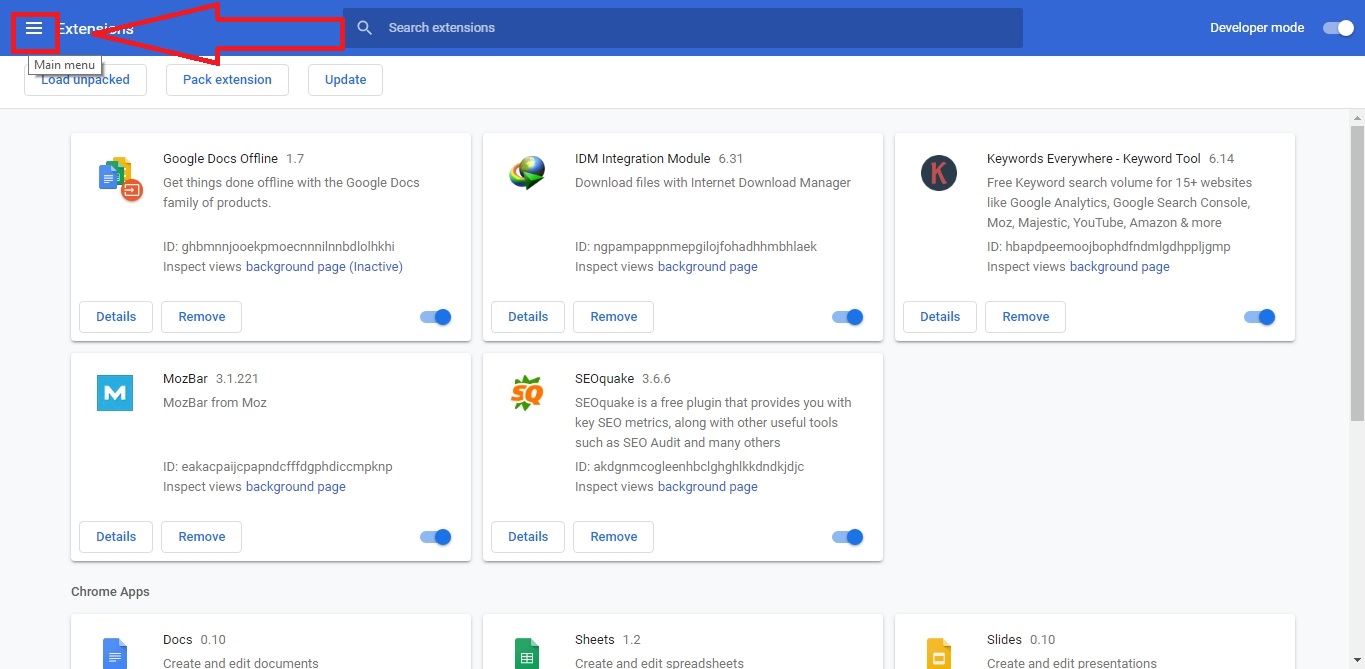Image resolution: width=1365 pixels, height=669 pixels.
Task: Click the MozBar M icon
Action: [115, 393]
